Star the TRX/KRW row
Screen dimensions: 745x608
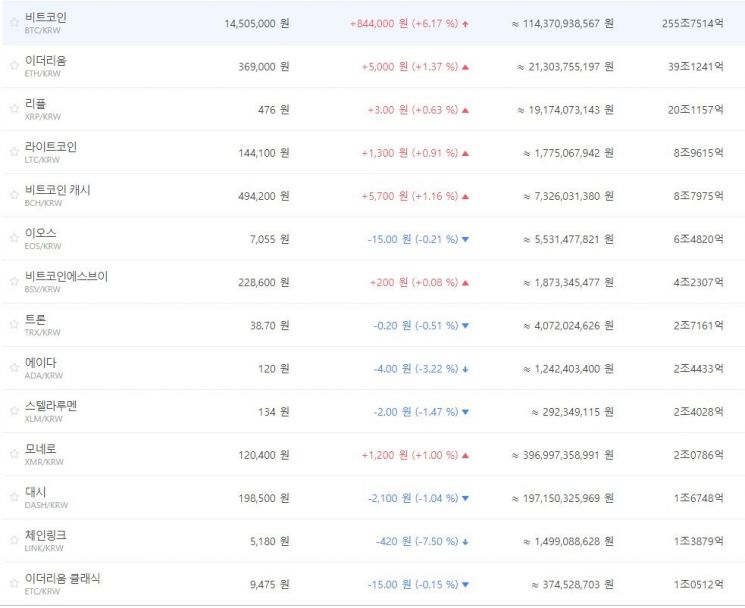click(14, 324)
